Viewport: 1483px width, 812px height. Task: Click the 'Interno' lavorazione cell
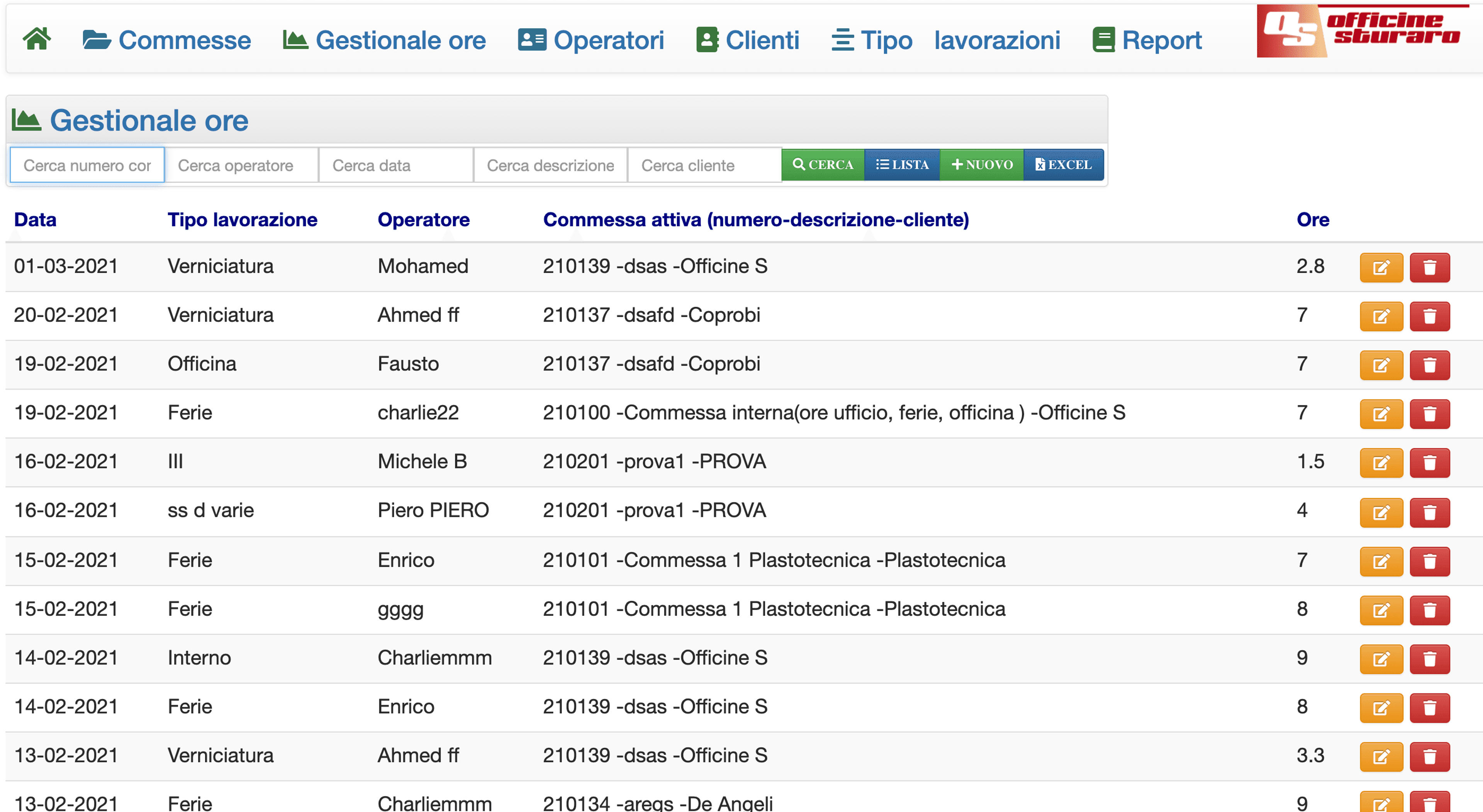(x=199, y=658)
